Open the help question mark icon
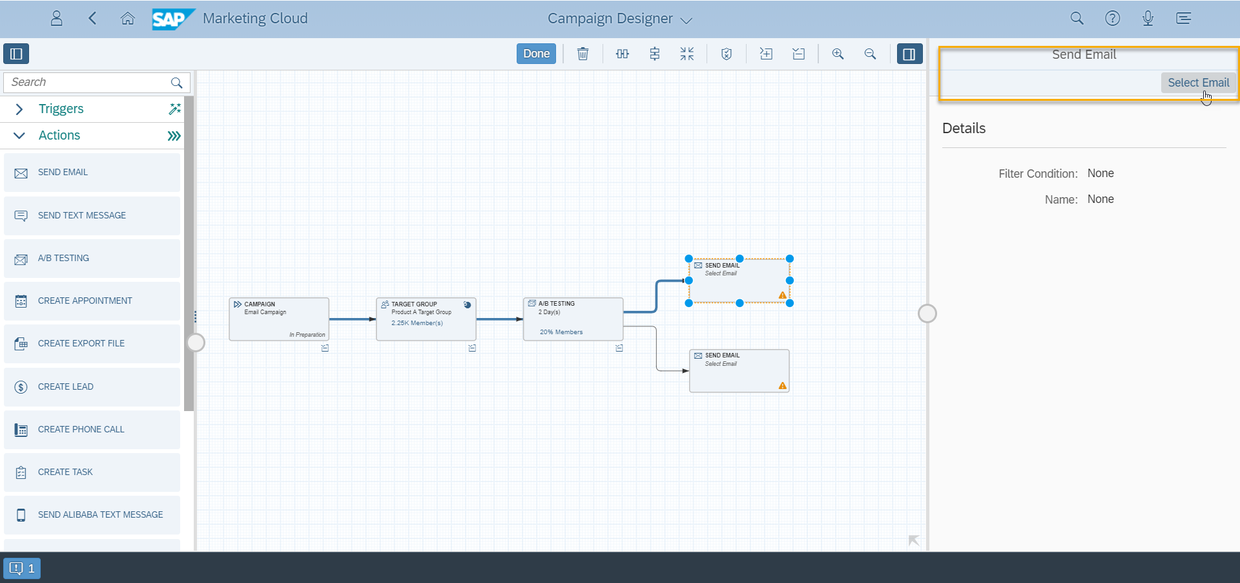1240x583 pixels. [1112, 18]
